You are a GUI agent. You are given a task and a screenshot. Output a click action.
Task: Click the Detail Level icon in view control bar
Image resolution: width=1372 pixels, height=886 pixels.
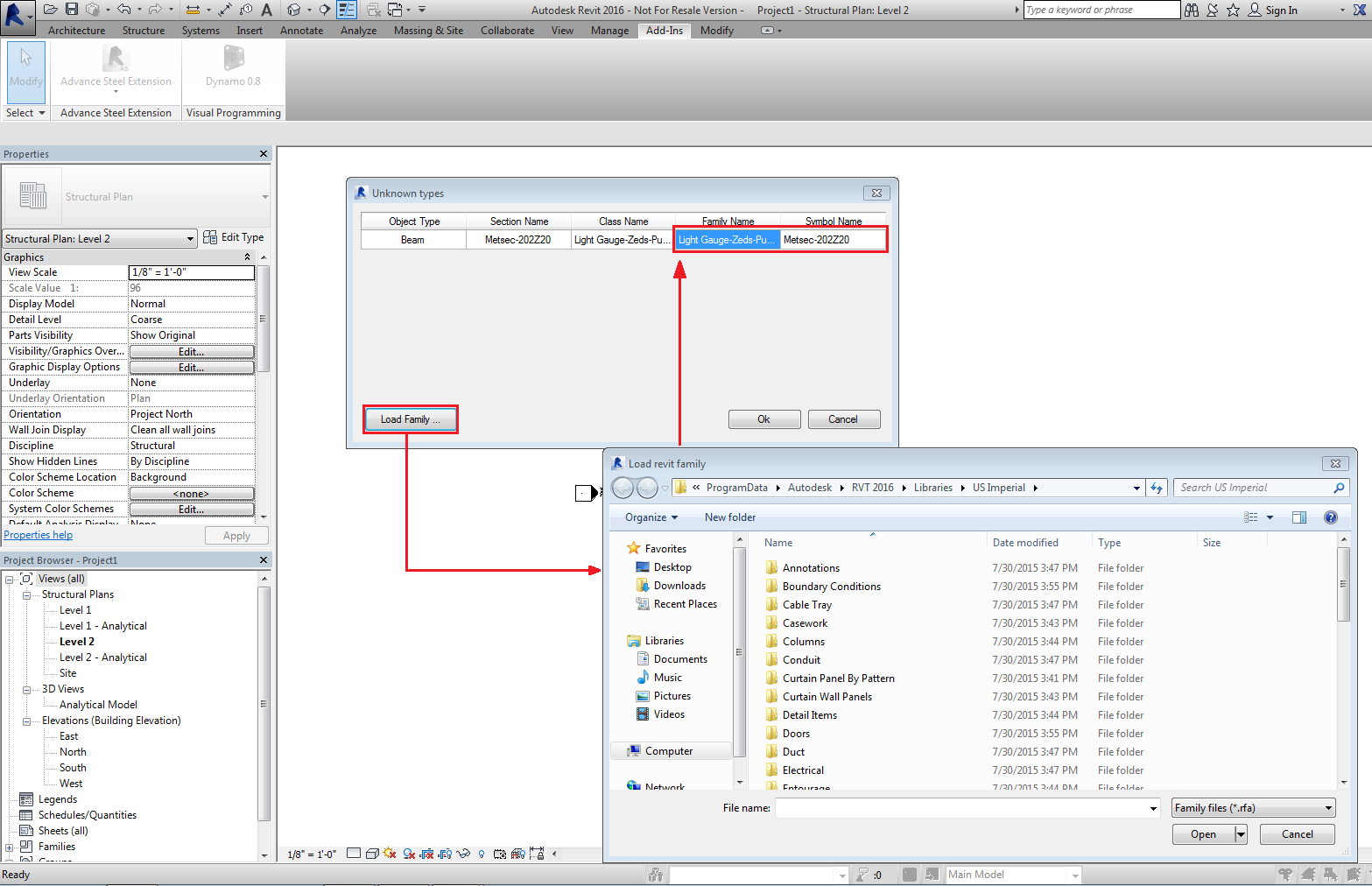click(354, 854)
